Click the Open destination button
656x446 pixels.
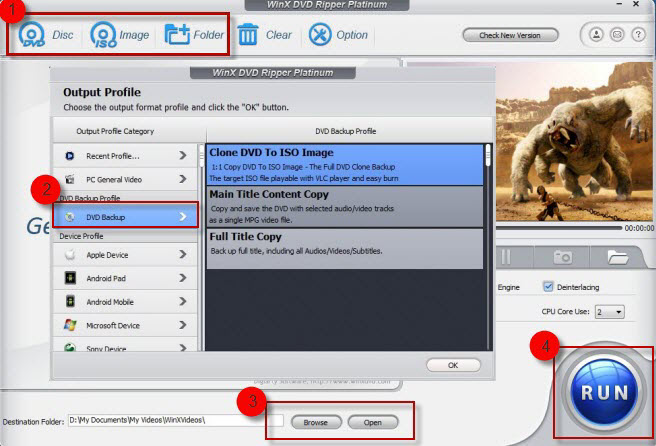(x=372, y=423)
